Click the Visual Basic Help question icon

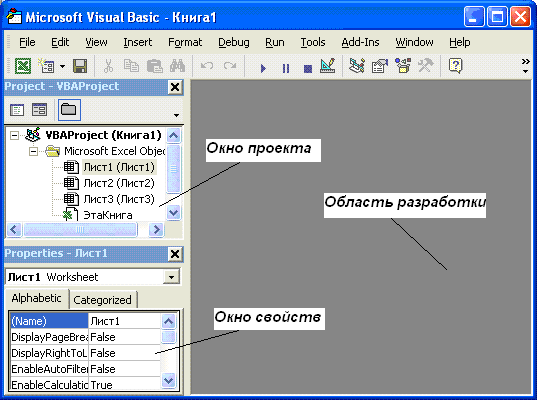pyautogui.click(x=456, y=66)
